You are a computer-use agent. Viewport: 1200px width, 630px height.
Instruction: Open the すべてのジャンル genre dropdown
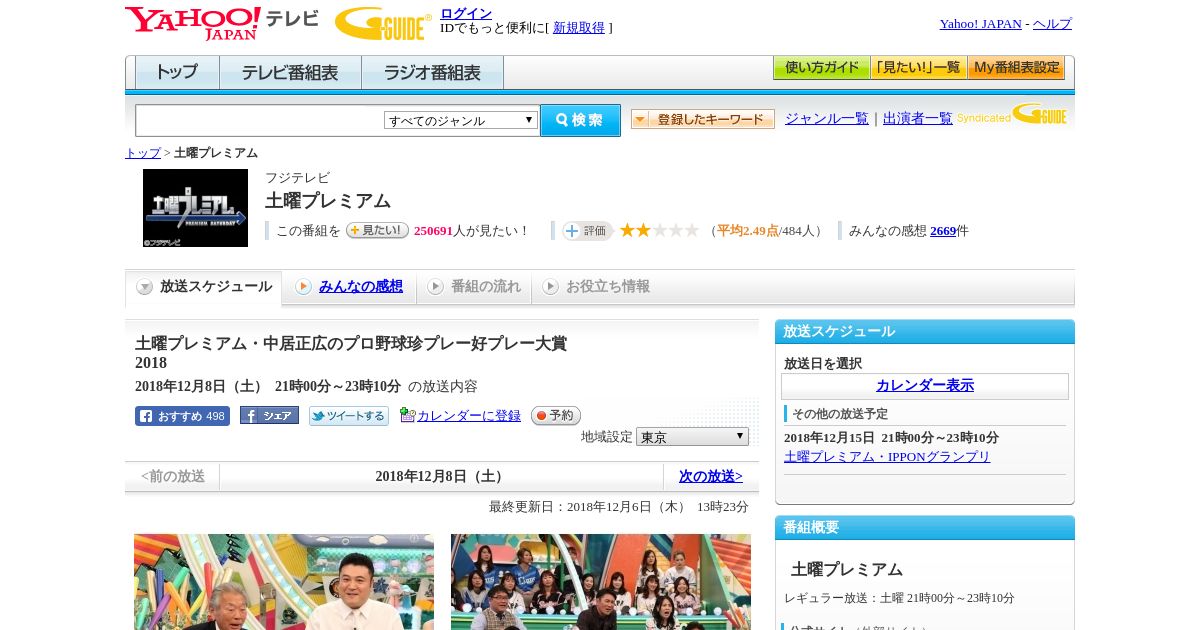[461, 120]
